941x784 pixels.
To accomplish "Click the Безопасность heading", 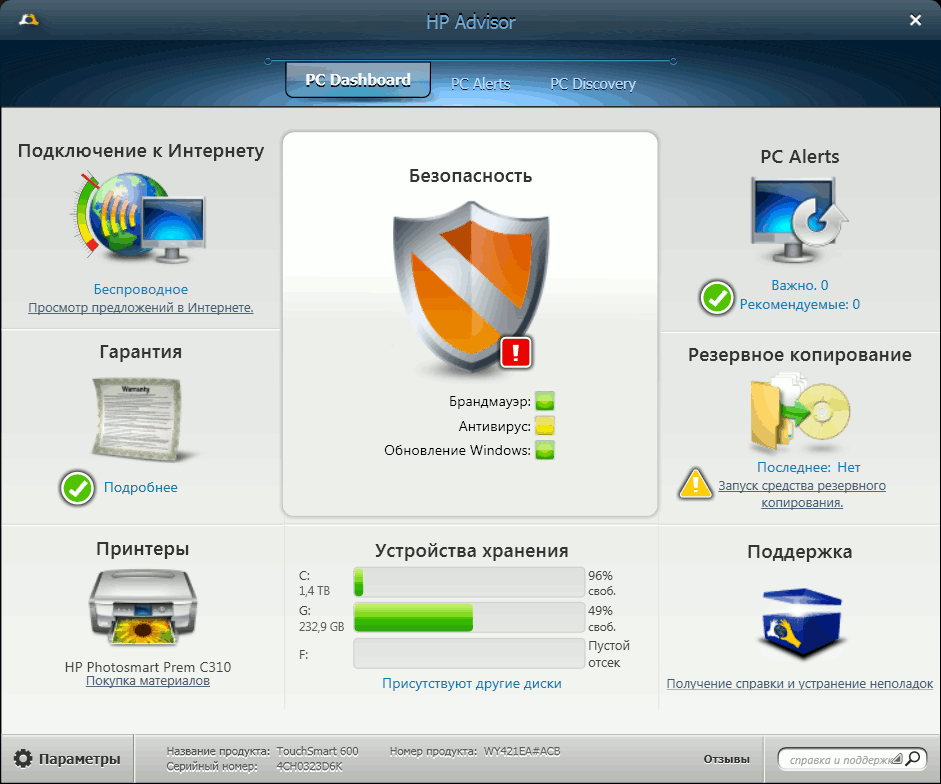I will 470,176.
